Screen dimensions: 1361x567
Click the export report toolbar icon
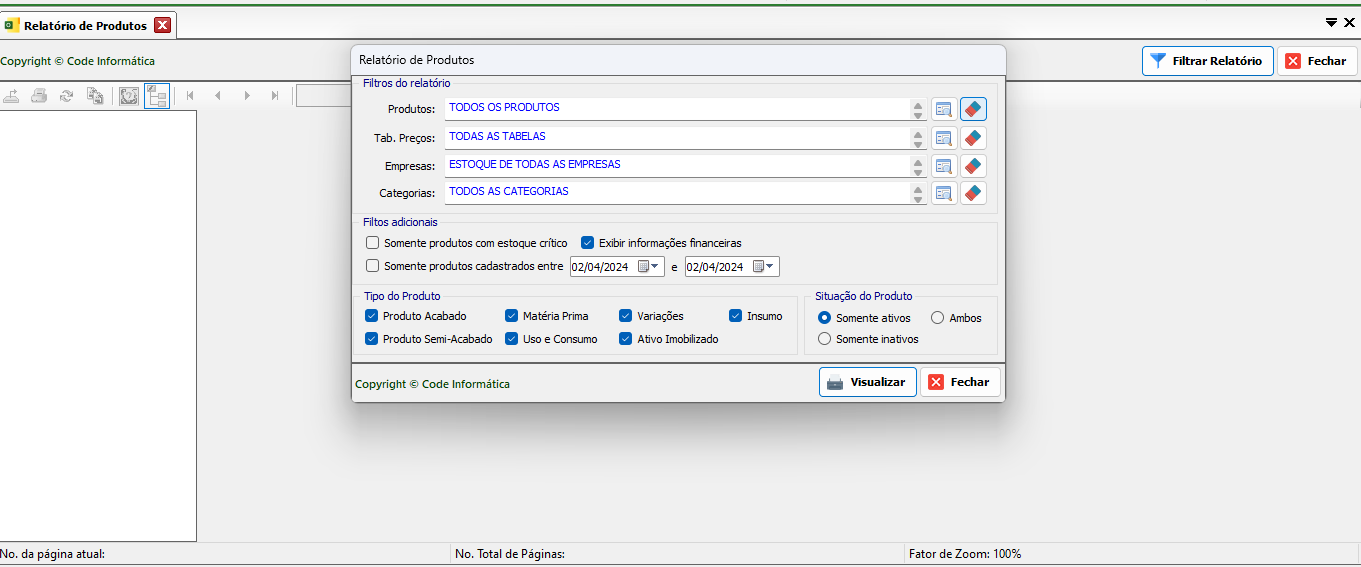12,96
